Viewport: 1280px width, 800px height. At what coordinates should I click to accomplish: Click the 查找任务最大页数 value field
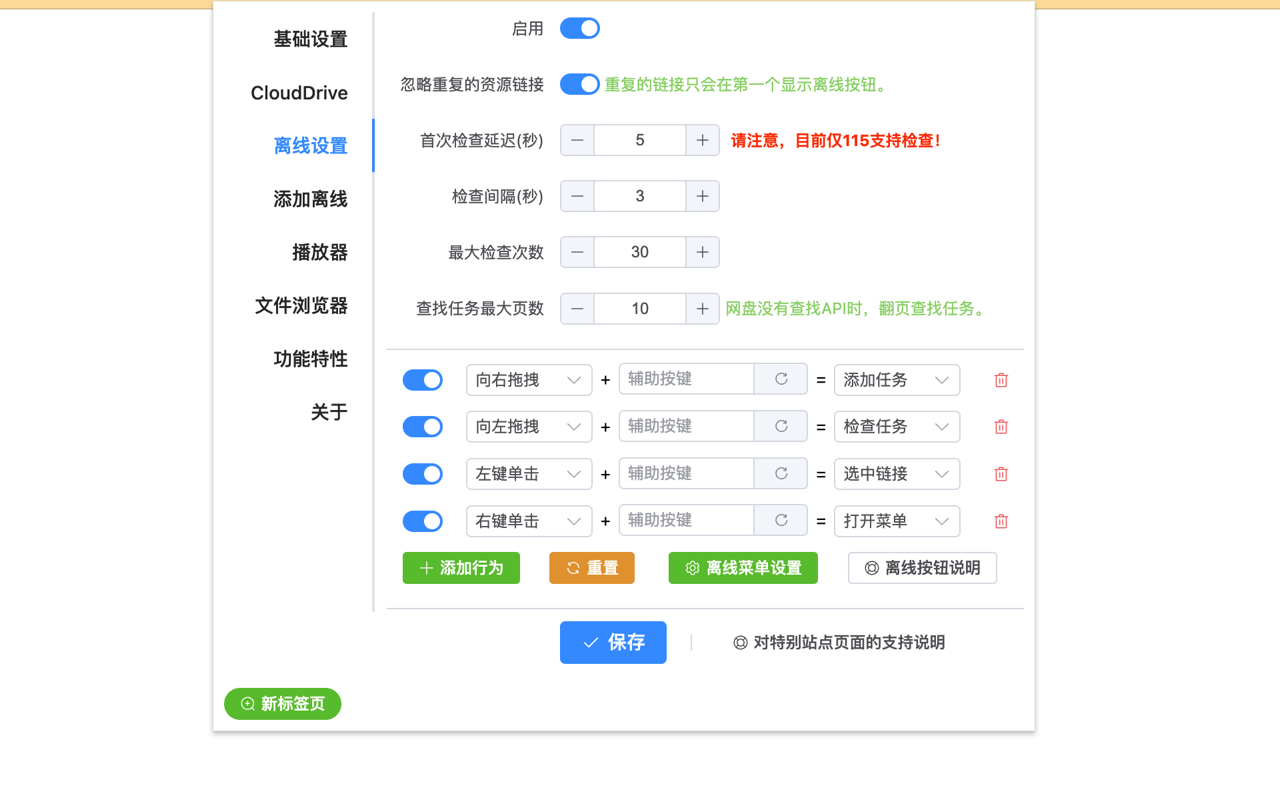coord(640,308)
